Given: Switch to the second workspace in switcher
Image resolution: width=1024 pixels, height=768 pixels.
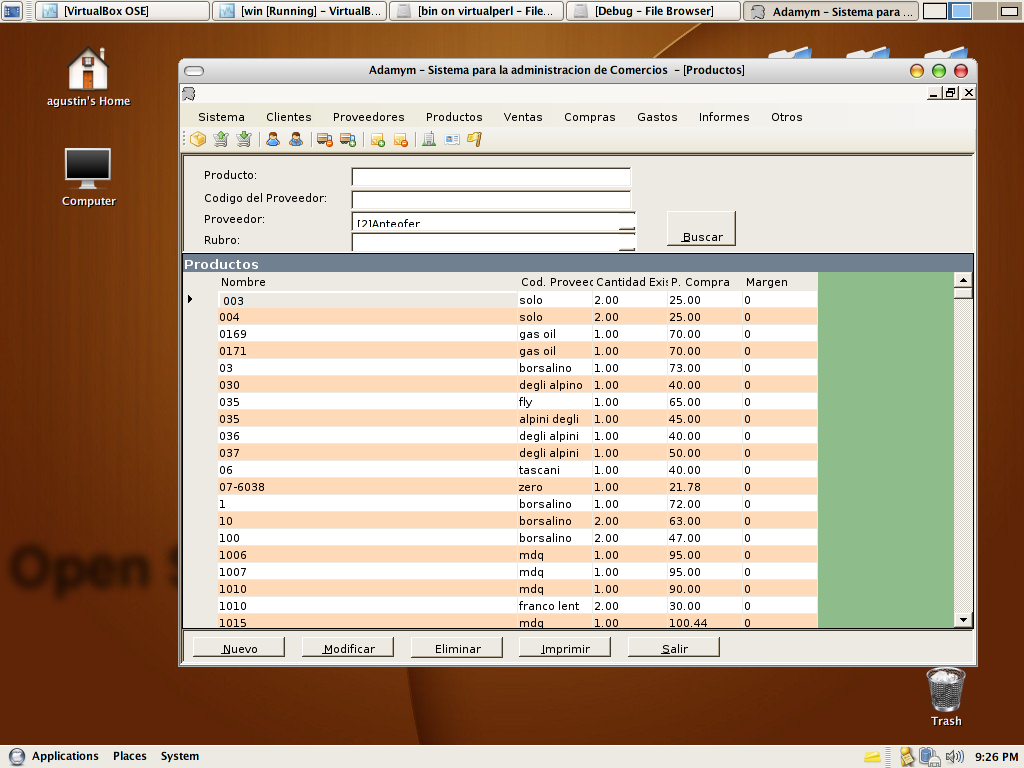Looking at the screenshot, I should pos(960,11).
